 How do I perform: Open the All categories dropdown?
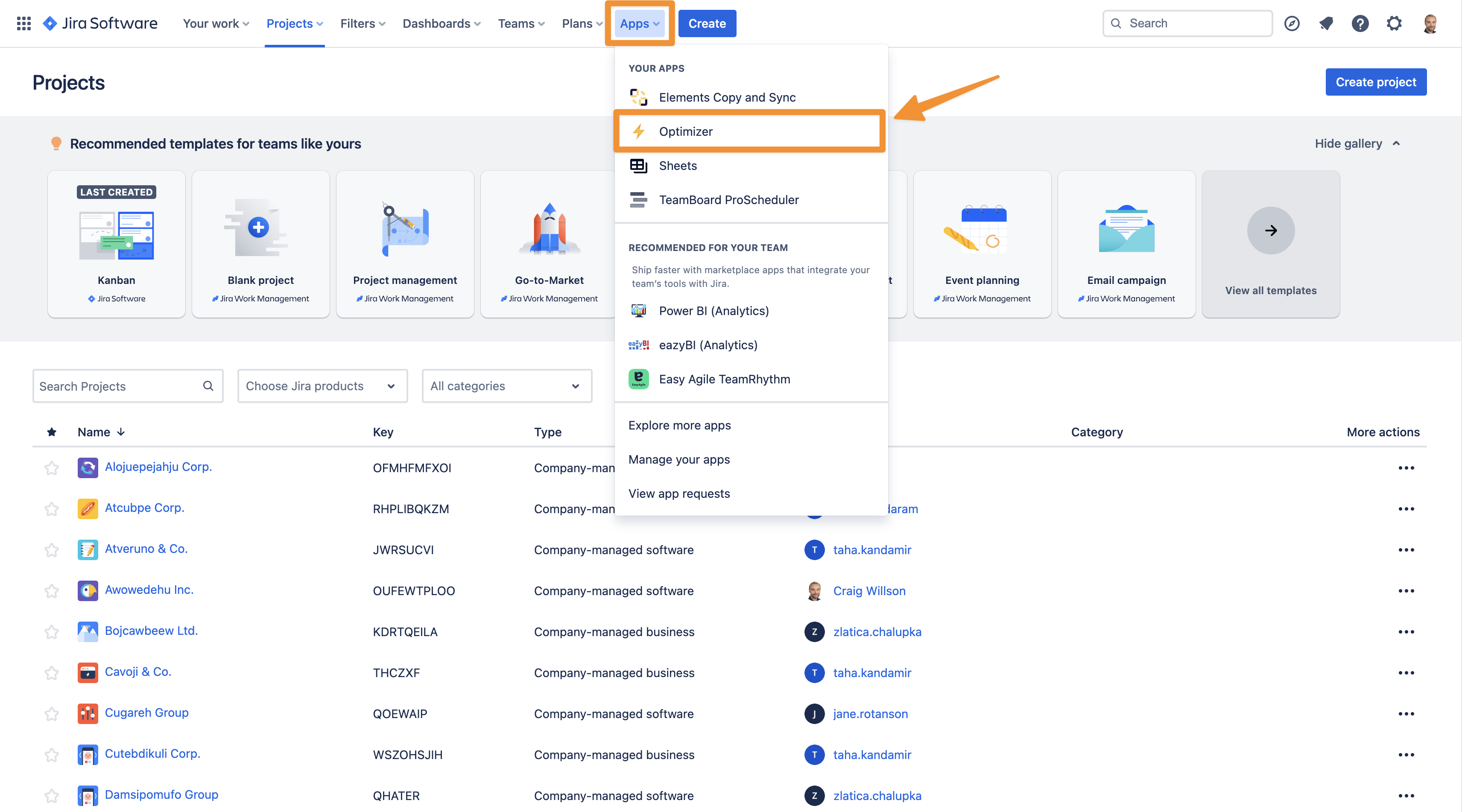506,386
